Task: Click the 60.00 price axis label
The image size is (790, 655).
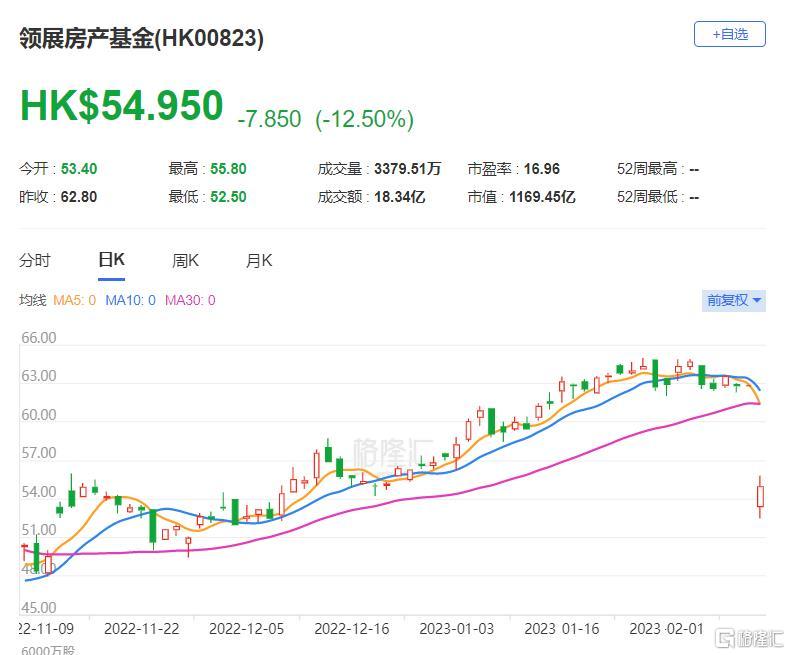Action: coord(39,415)
